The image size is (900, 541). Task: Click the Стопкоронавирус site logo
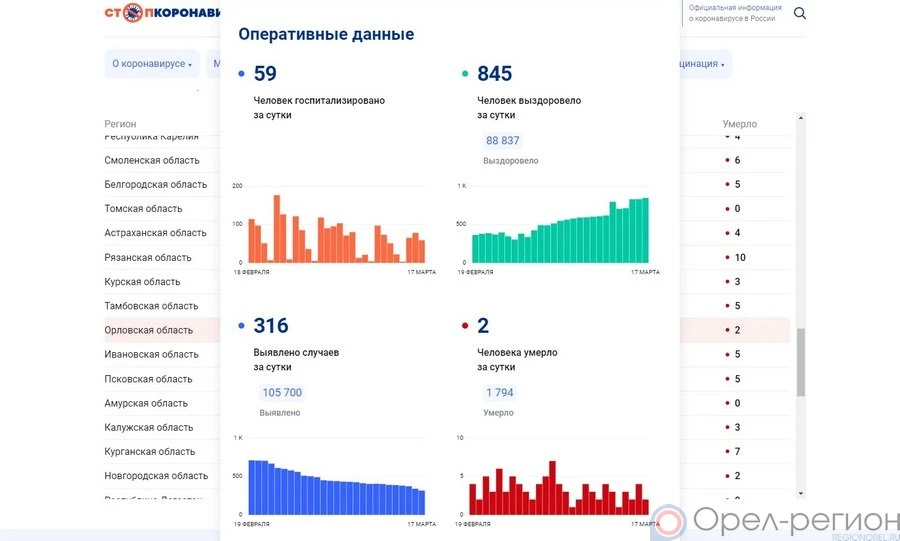pyautogui.click(x=162, y=13)
